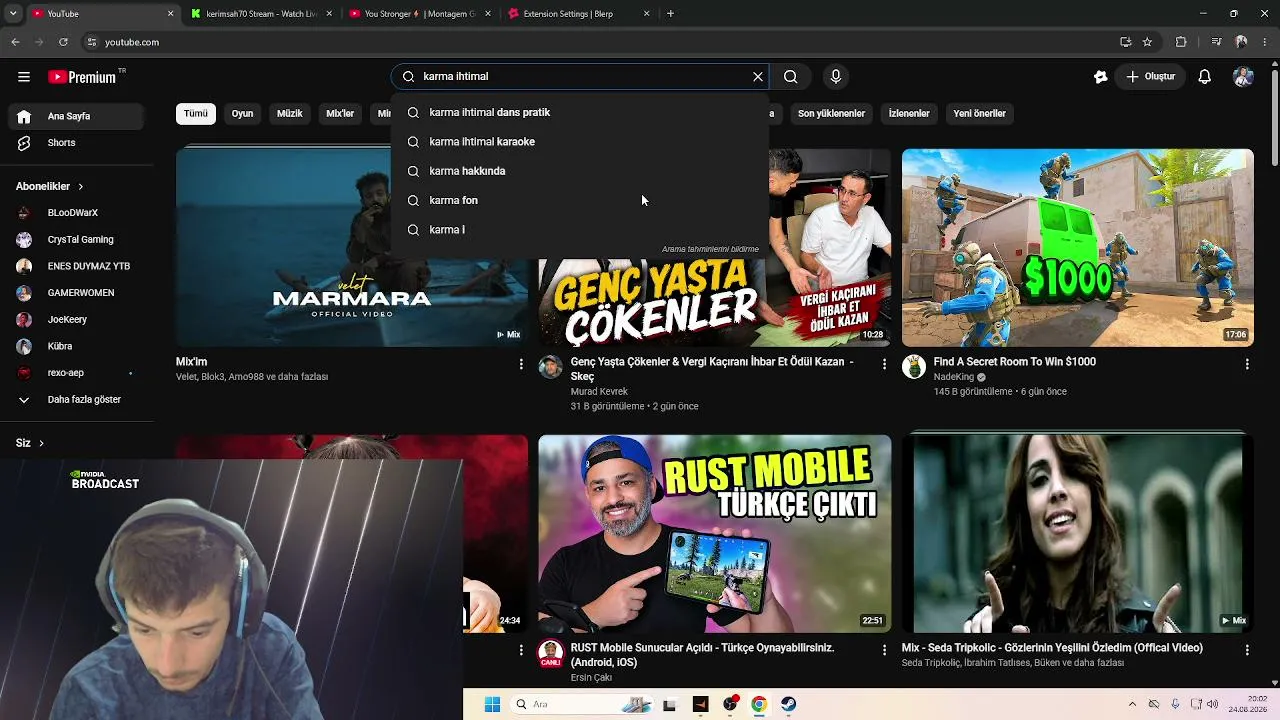Open Chrome extensions puzzle icon
Screen dimensions: 1280x720
tap(1181, 42)
